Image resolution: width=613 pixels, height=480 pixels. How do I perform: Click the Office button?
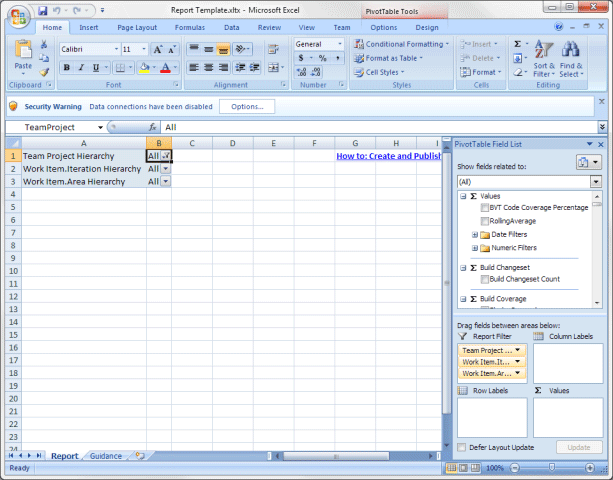[18, 16]
